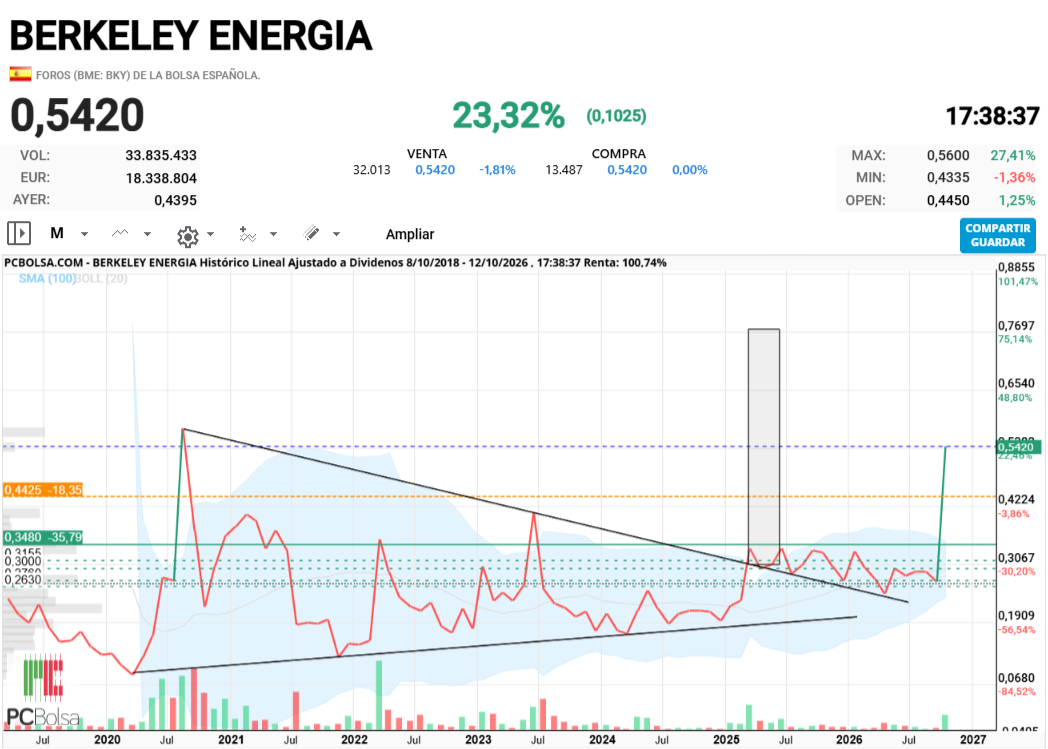Click the volume value 33.835.433

[x=161, y=156]
